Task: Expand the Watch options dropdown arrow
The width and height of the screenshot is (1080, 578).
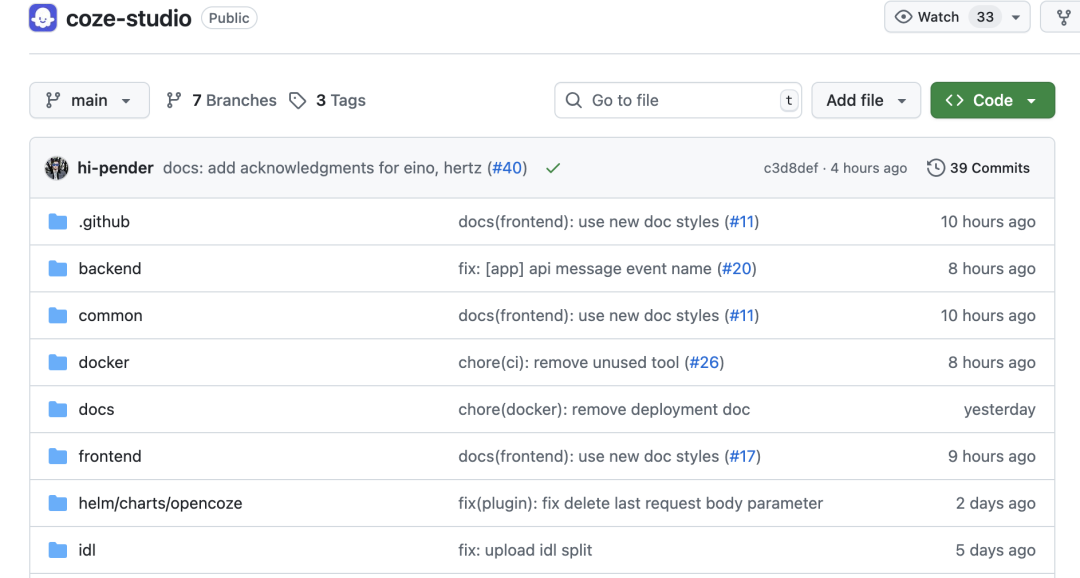Action: (1016, 17)
